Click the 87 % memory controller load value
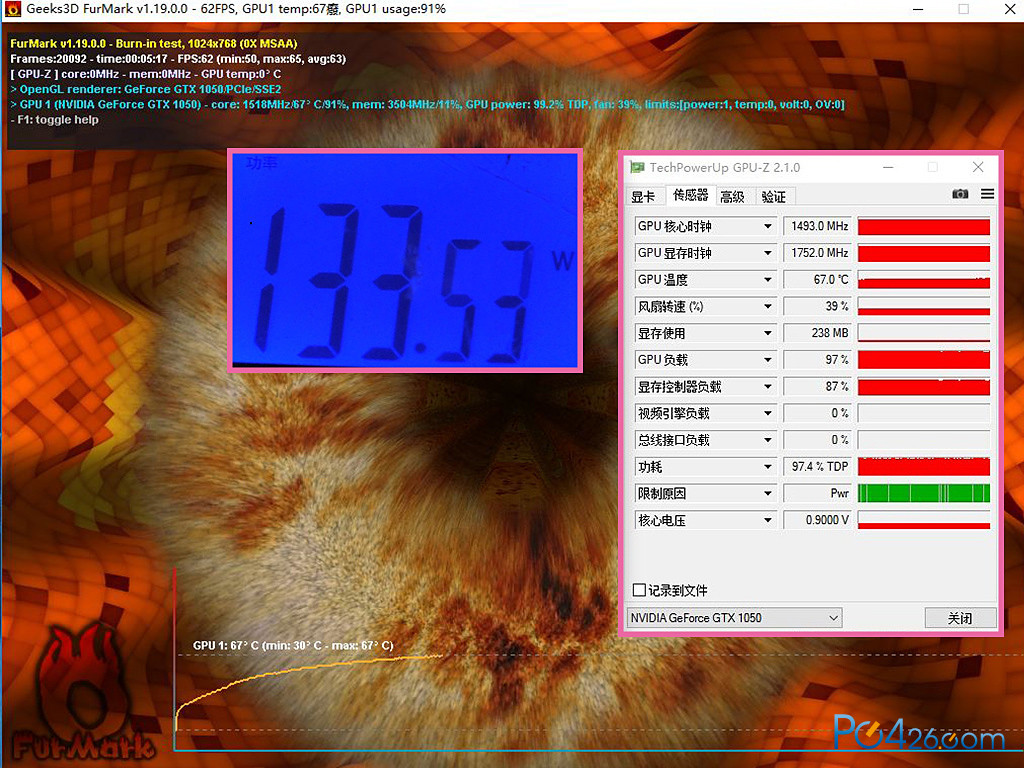Screen dimensions: 1024x768 point(818,387)
